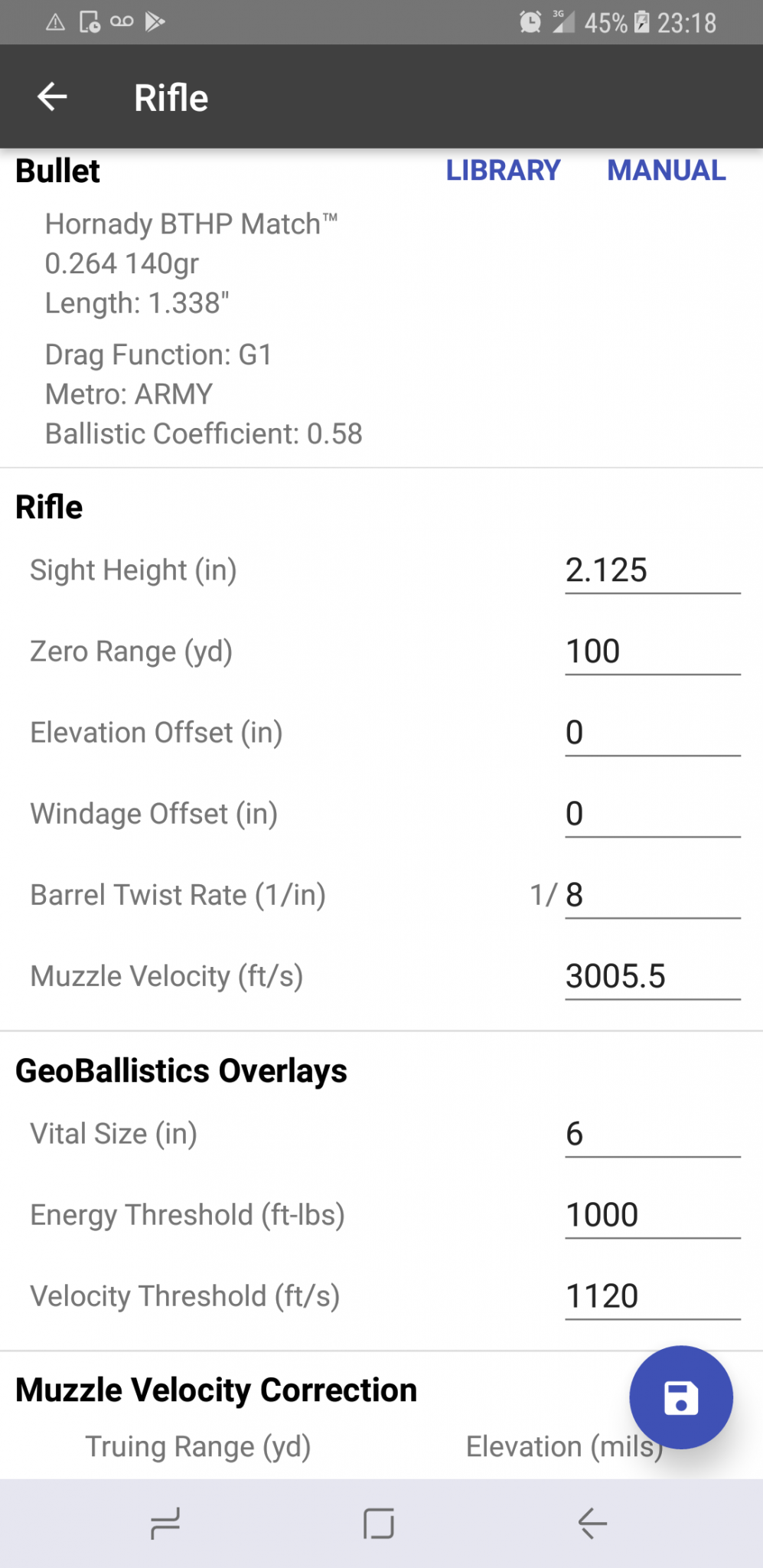Viewport: 763px width, 1568px height.
Task: Edit the Sight Height field
Action: coord(653,571)
